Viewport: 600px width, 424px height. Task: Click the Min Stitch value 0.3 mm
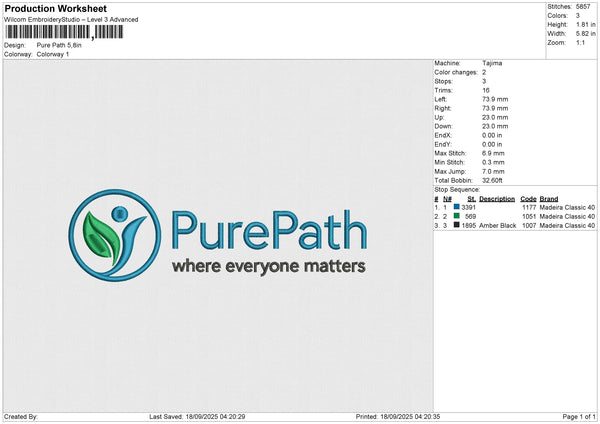(493, 162)
